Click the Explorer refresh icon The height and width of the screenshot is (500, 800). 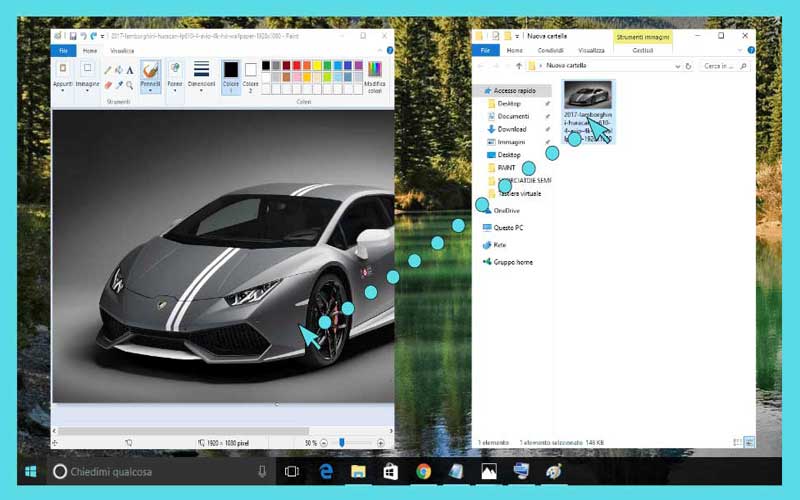pyautogui.click(x=689, y=66)
